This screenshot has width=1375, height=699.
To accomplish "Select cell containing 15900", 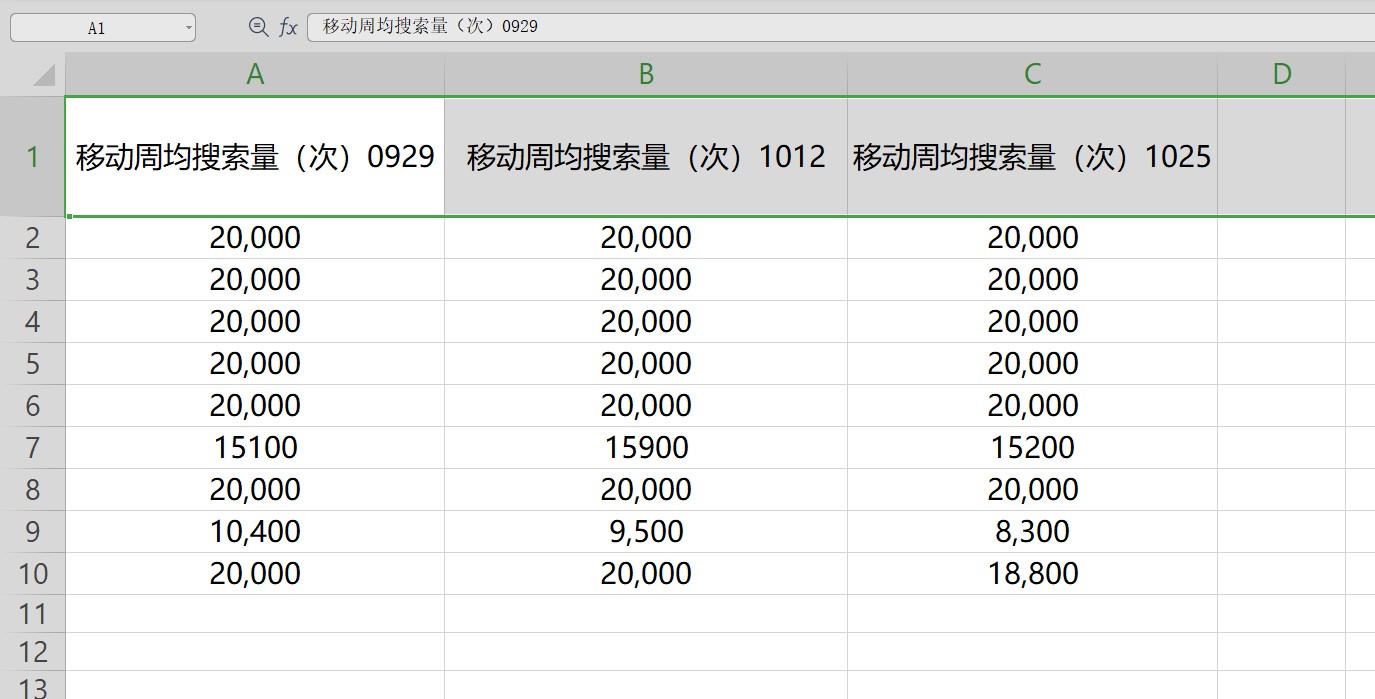I will pos(646,447).
